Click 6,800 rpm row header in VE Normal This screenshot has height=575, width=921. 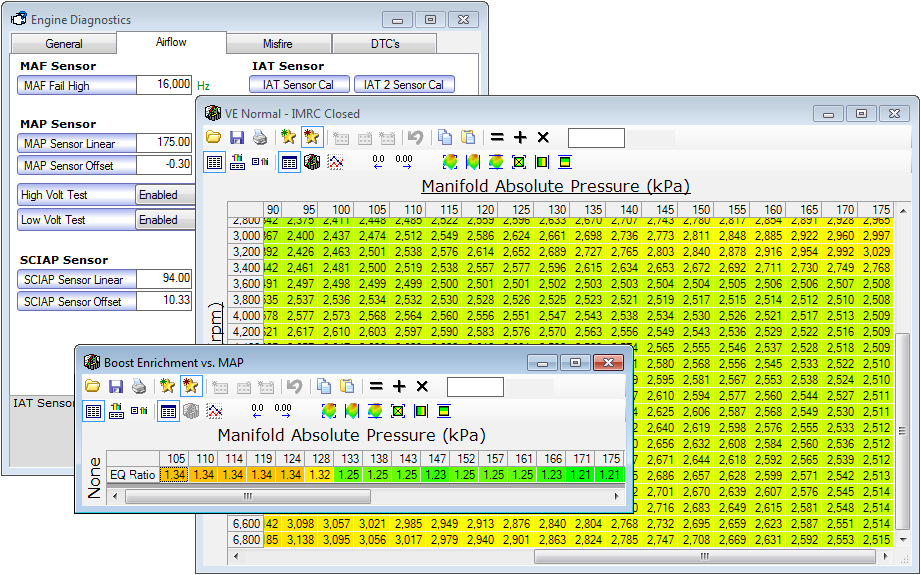click(246, 539)
